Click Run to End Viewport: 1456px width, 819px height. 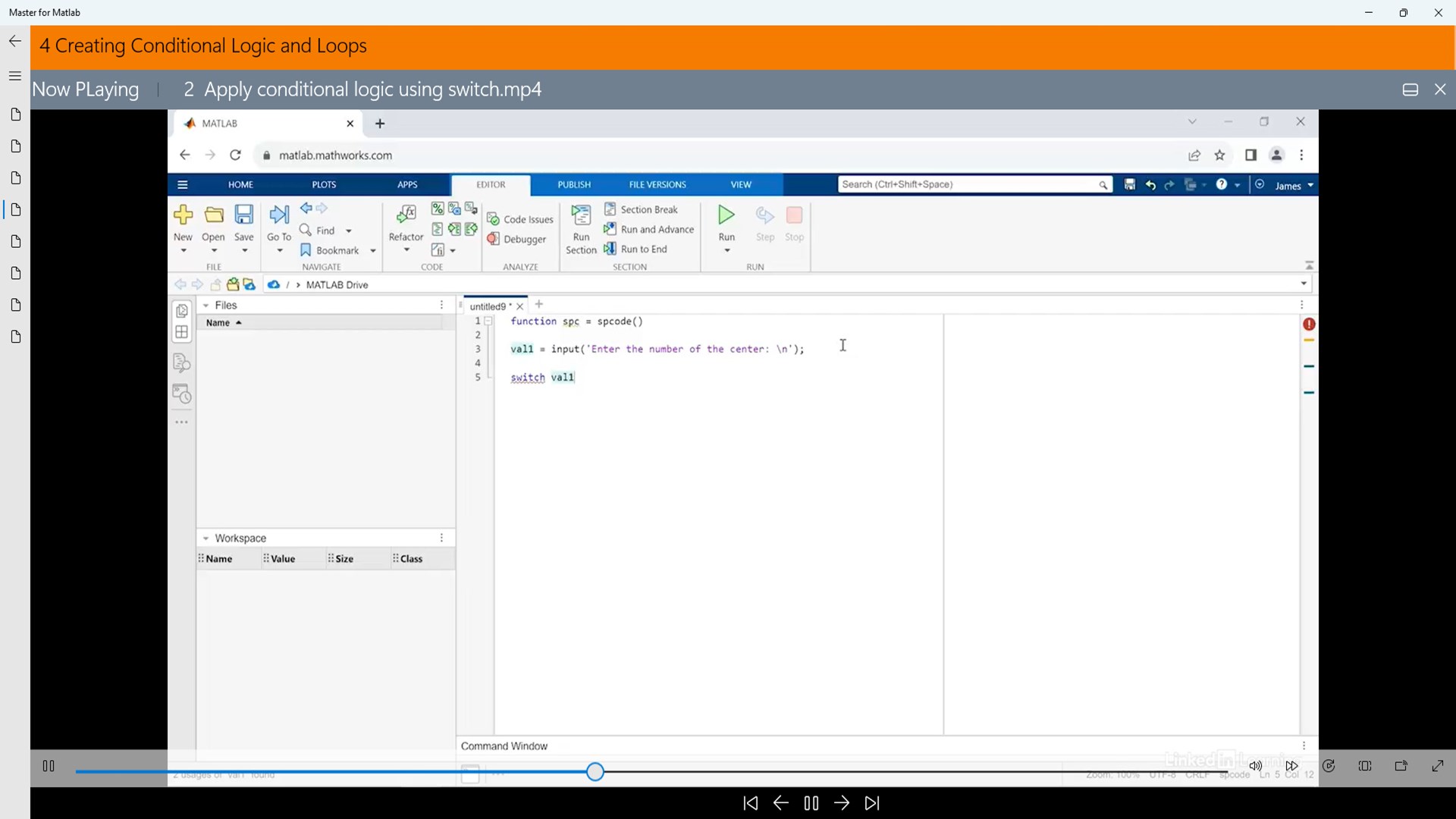[x=637, y=249]
